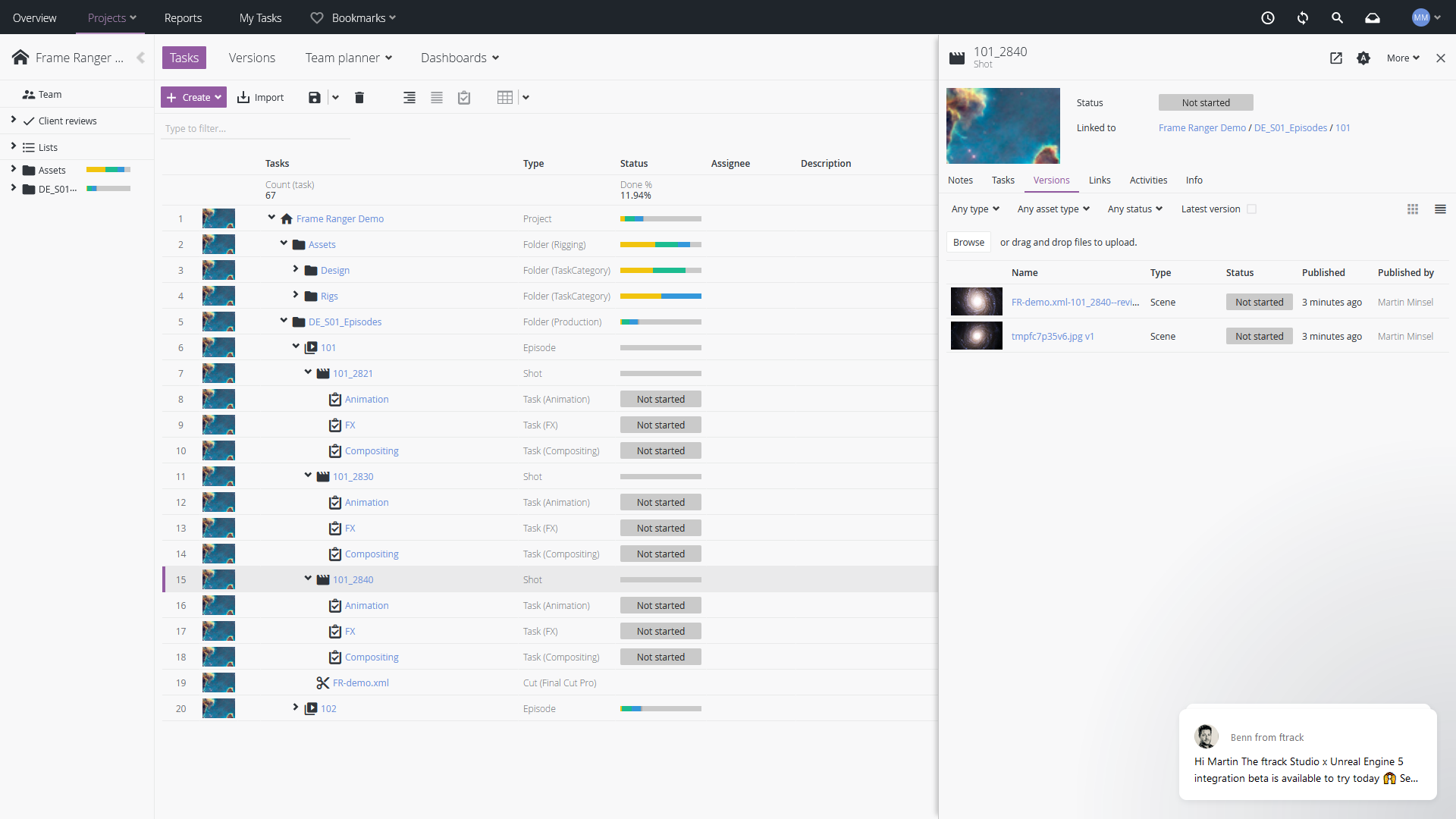This screenshot has height=819, width=1456.
Task: Switch to the Activities tab
Action: [1147, 180]
